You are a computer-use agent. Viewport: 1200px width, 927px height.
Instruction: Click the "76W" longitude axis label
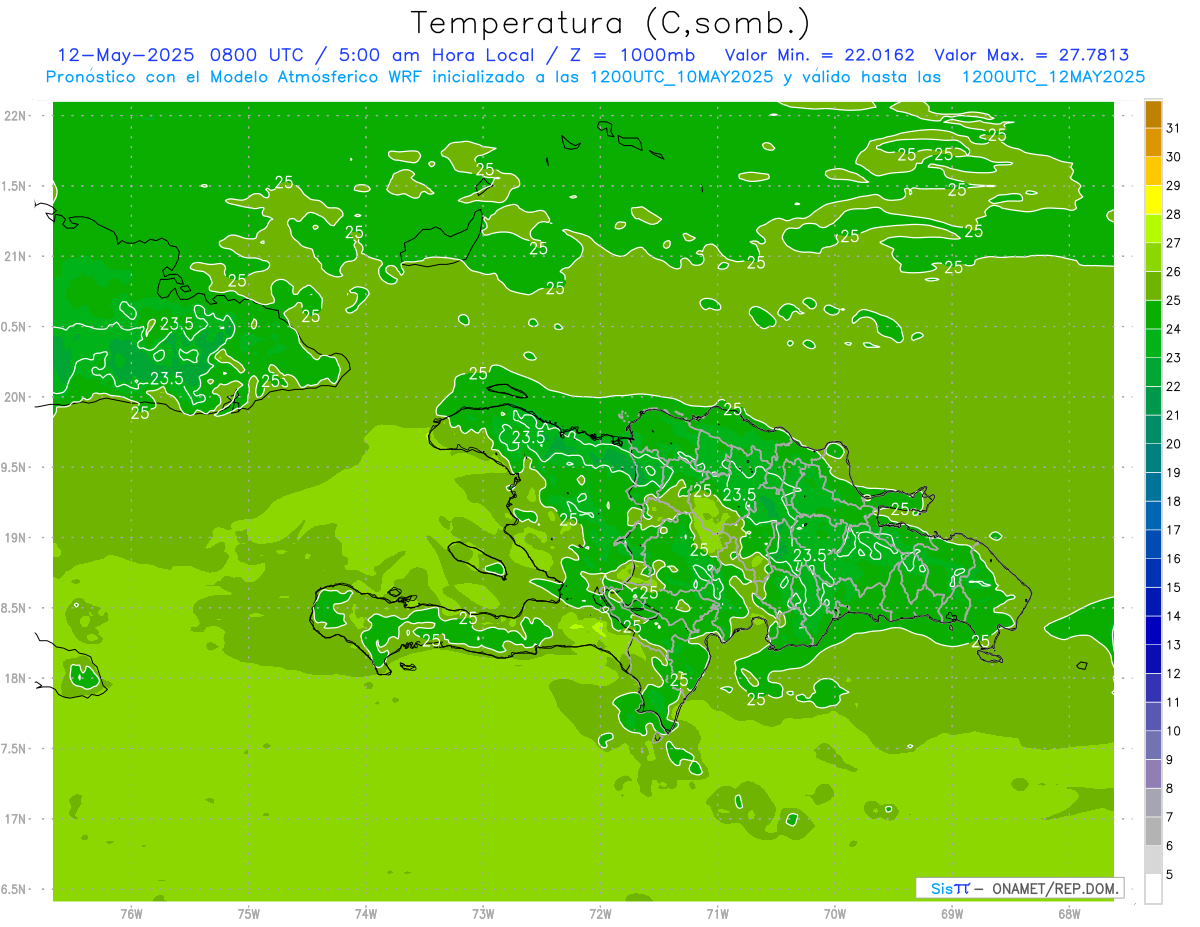coord(131,914)
